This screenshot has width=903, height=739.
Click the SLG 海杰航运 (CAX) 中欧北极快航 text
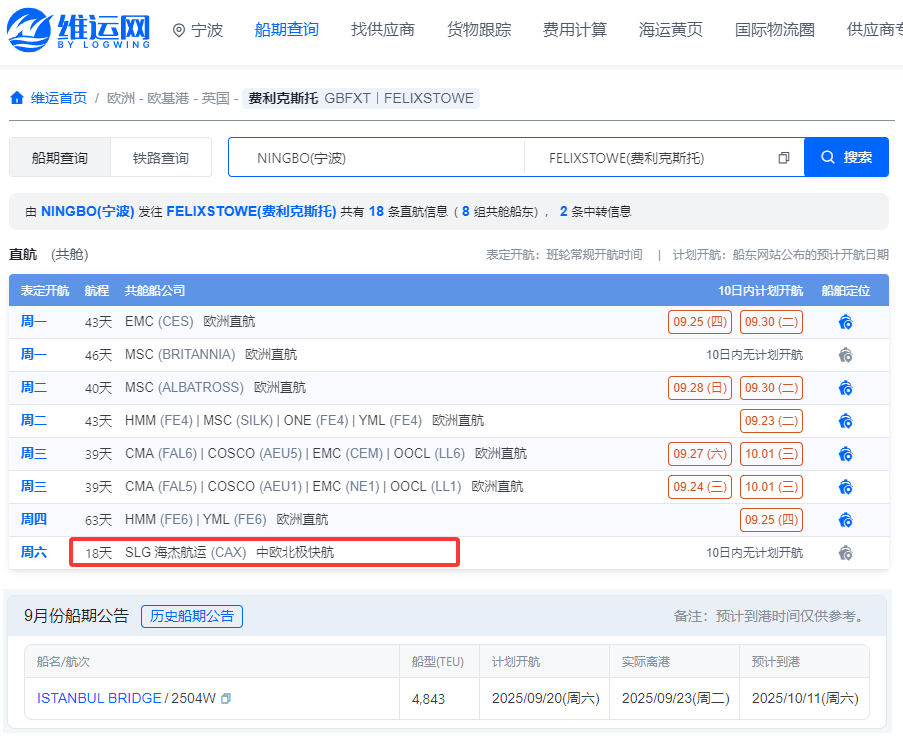point(229,552)
